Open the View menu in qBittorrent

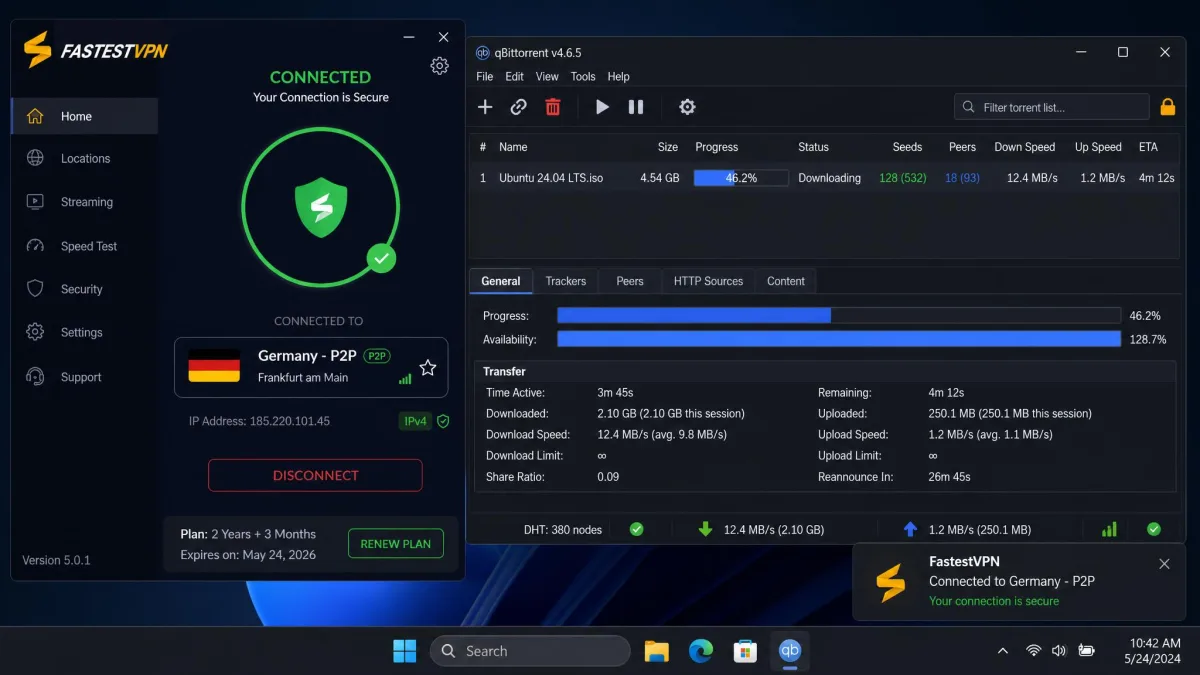[547, 76]
